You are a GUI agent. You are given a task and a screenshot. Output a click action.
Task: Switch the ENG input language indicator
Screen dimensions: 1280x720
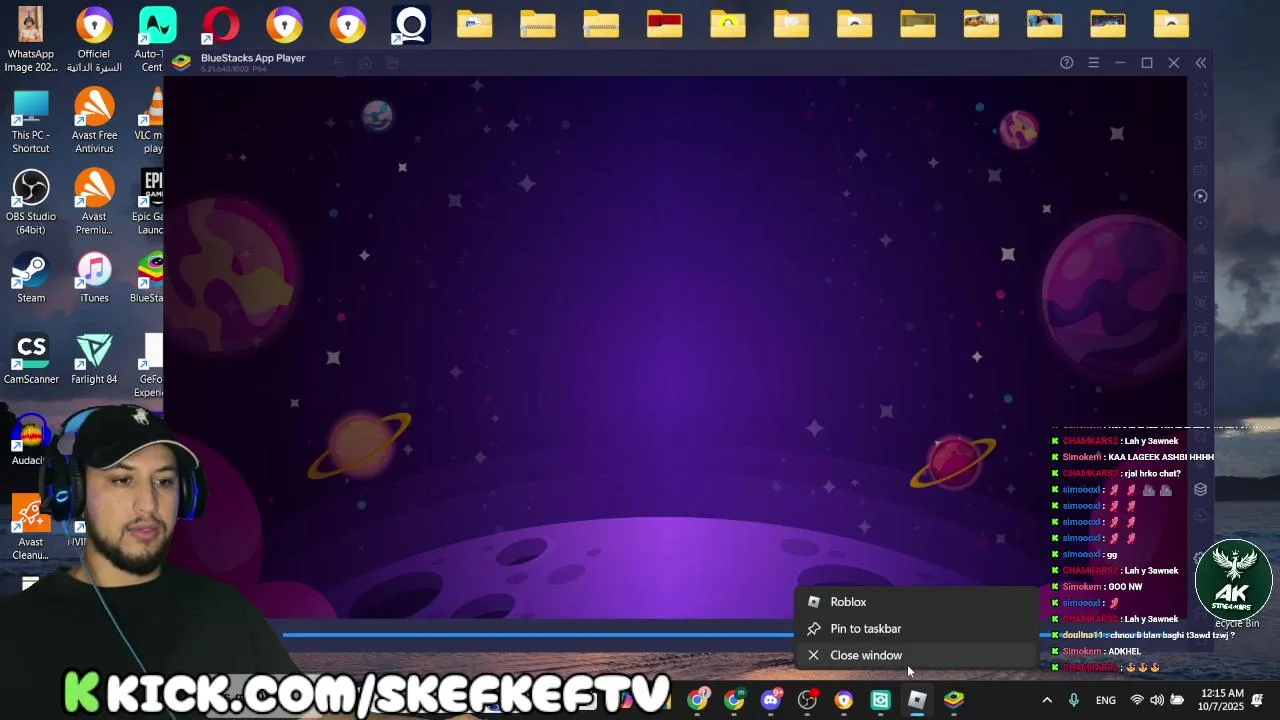[1106, 700]
